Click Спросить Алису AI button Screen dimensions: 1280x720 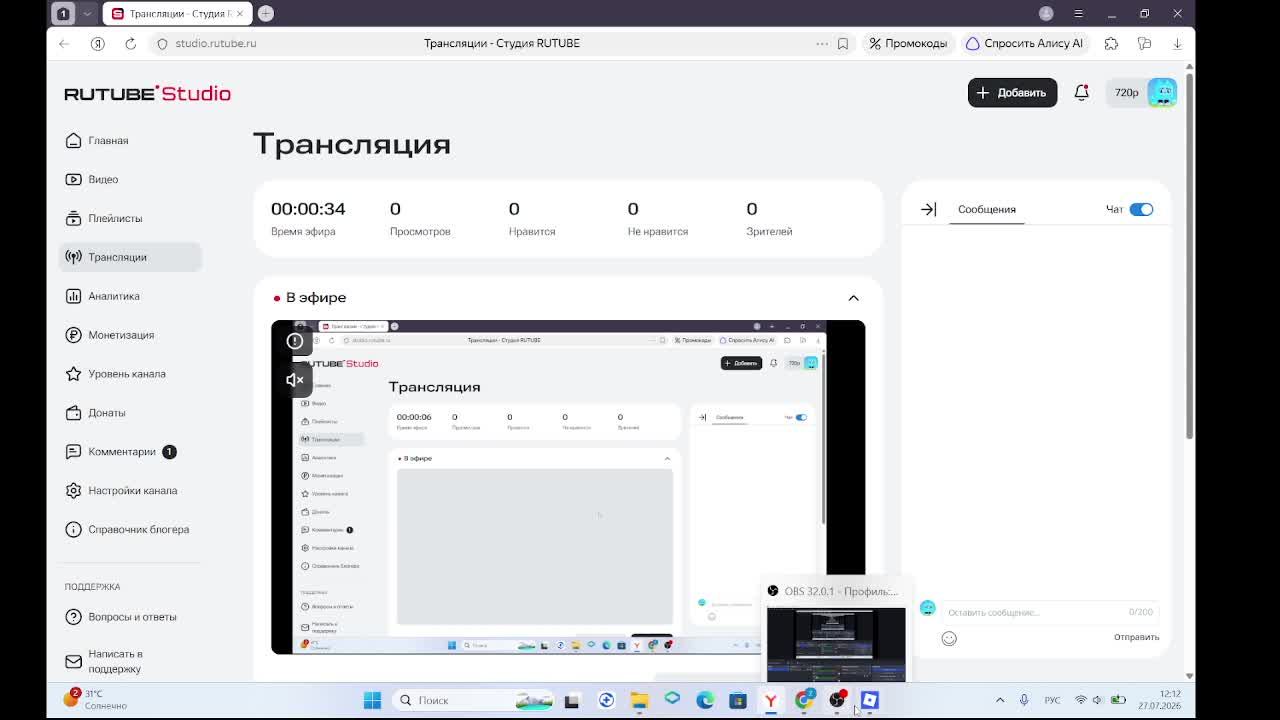click(x=1024, y=43)
